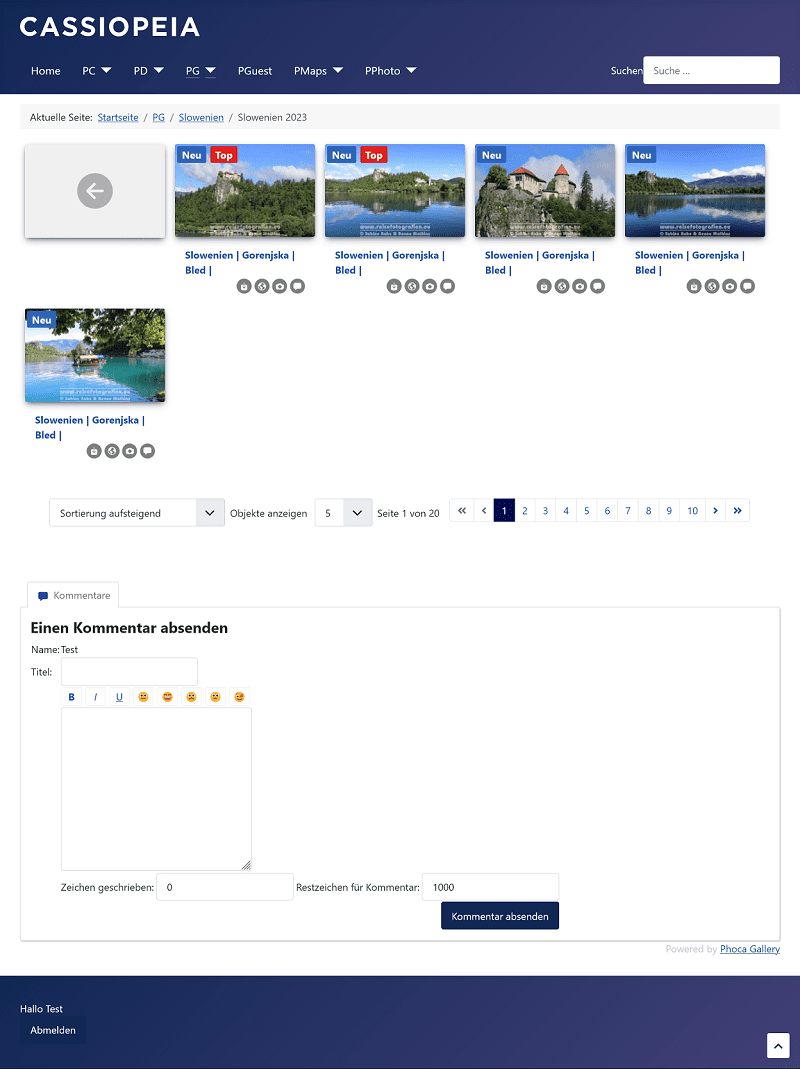Open the Objekte anzeigen count dropdown

[x=343, y=513]
